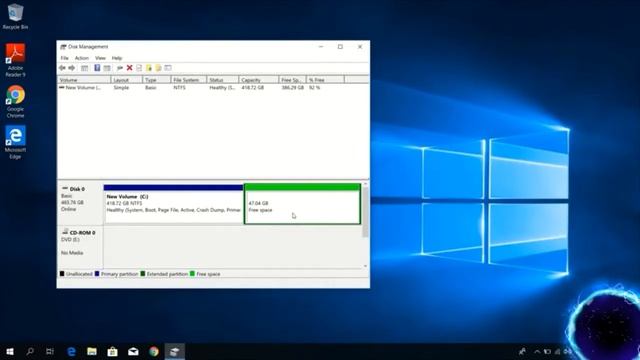Open the Action menu
The height and width of the screenshot is (360, 640).
tap(82, 58)
